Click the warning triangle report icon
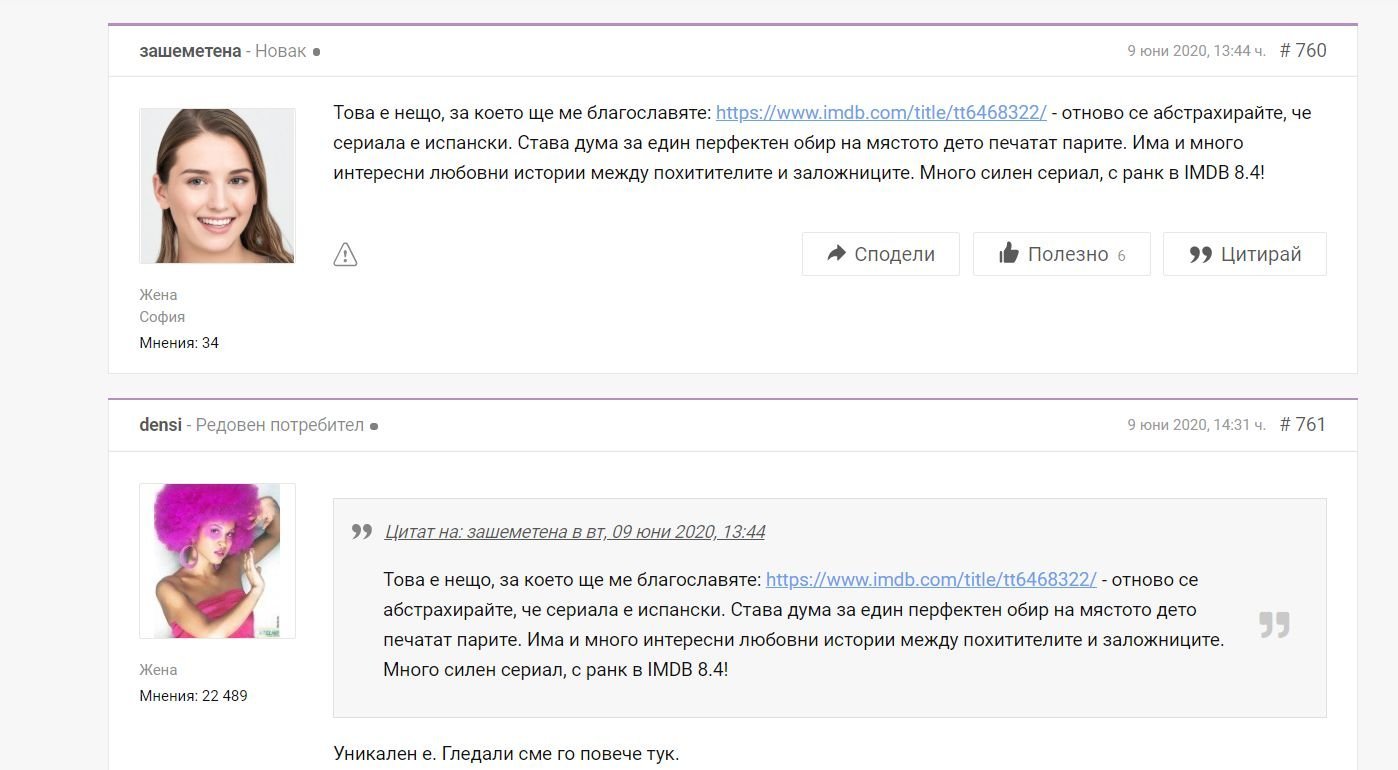Image resolution: width=1398 pixels, height=770 pixels. [345, 255]
